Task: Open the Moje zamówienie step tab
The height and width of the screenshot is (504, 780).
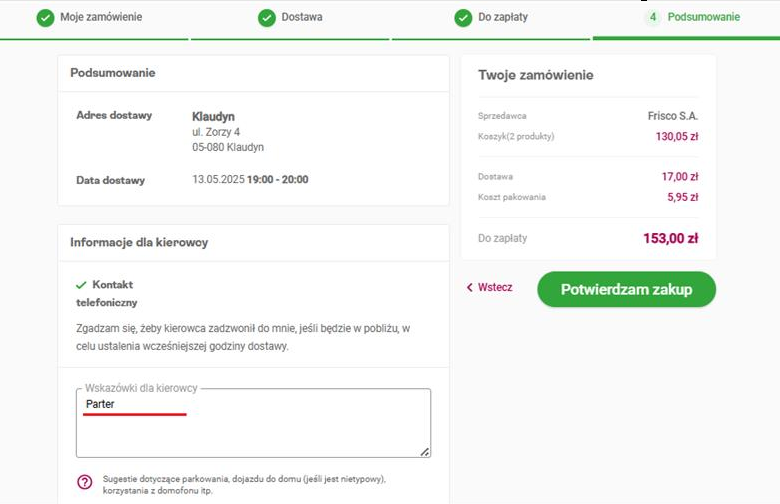Action: (103, 18)
